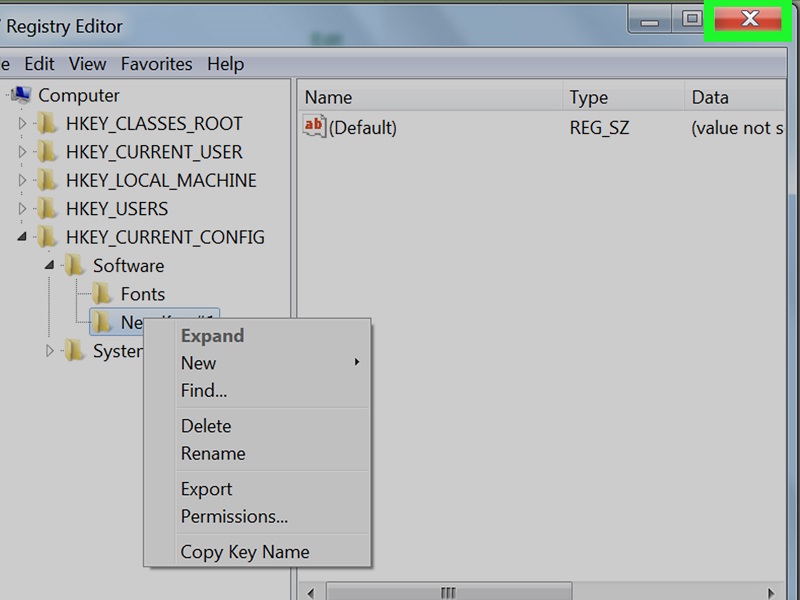Click the HKEY_USERS folder icon
Screen dimensions: 800x600
[x=47, y=209]
